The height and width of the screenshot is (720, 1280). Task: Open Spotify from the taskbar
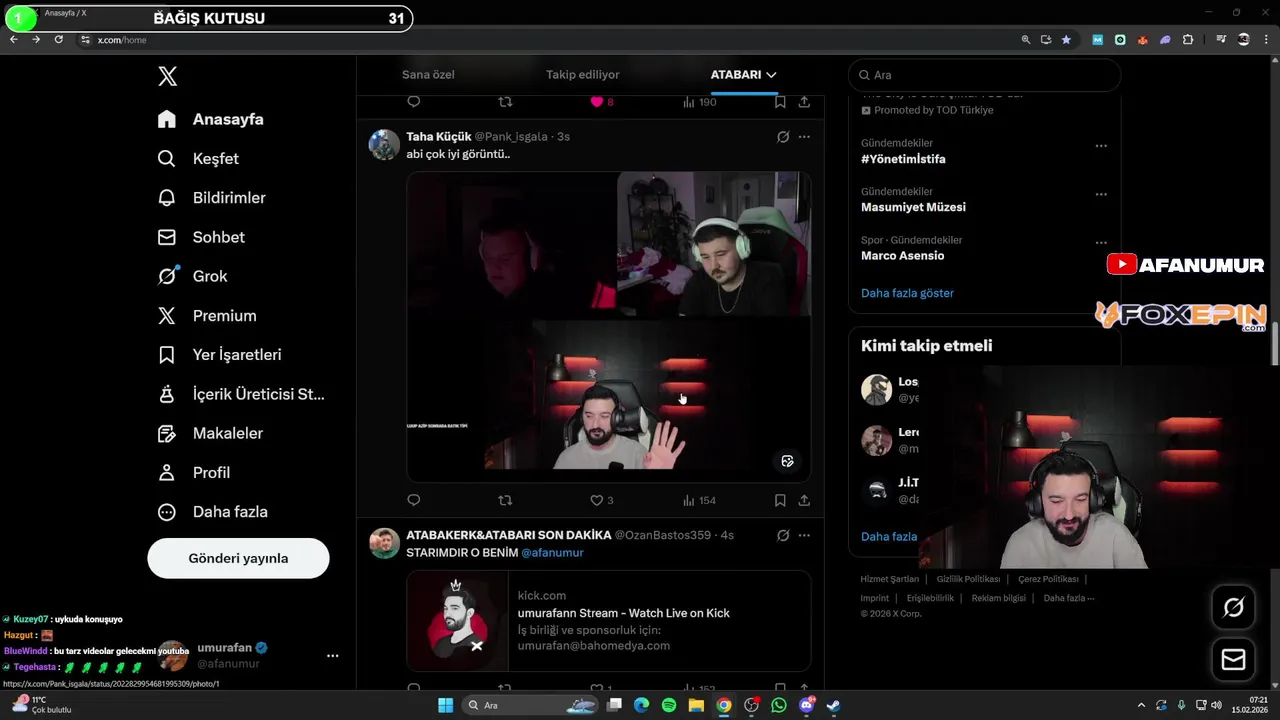pos(669,705)
